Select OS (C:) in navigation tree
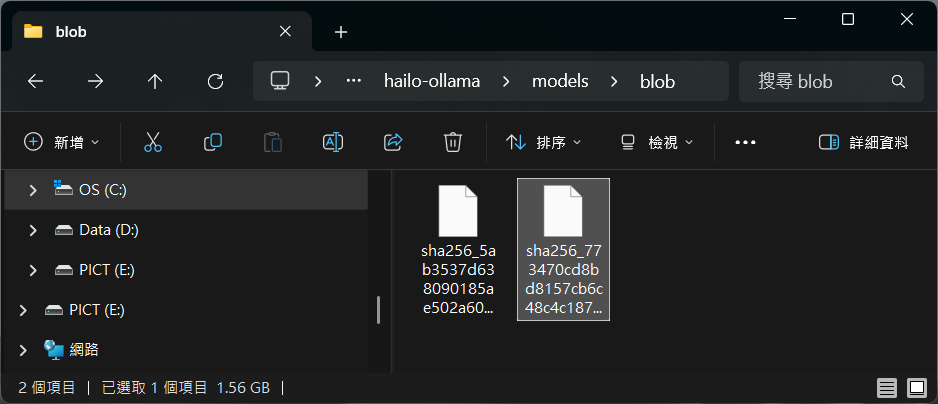Image resolution: width=938 pixels, height=404 pixels. tap(185, 190)
